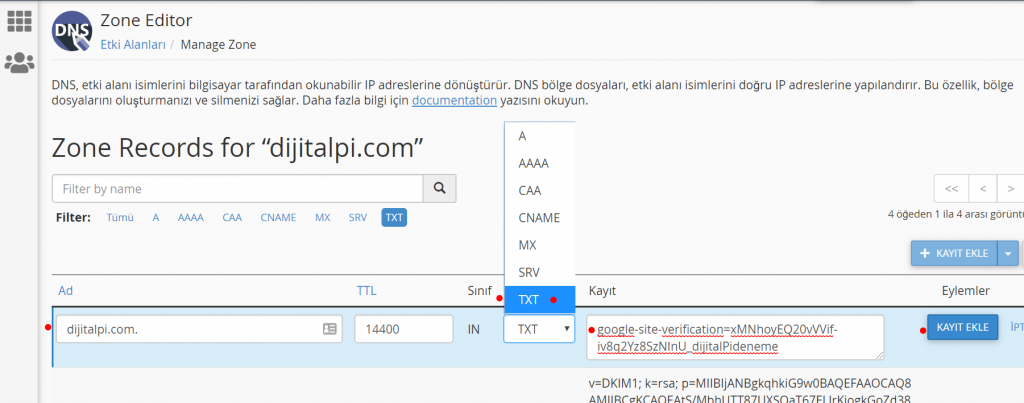The height and width of the screenshot is (403, 1024).
Task: Filter records by AAAA type
Action: coord(191,218)
